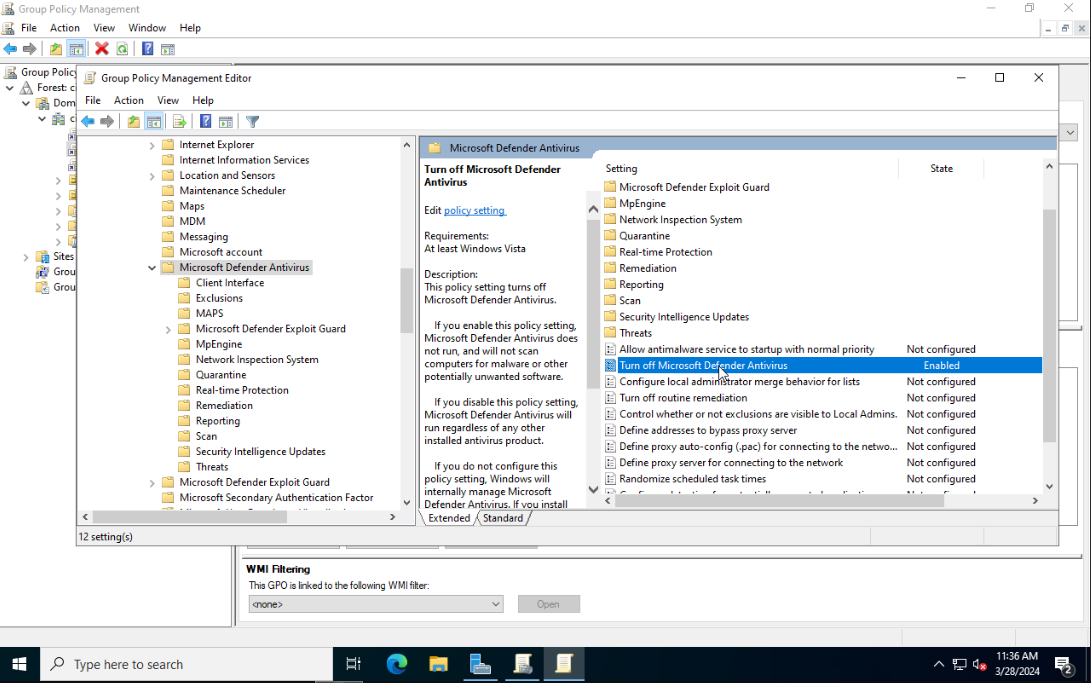Open File menu in Editor window
1091x683 pixels.
(93, 100)
